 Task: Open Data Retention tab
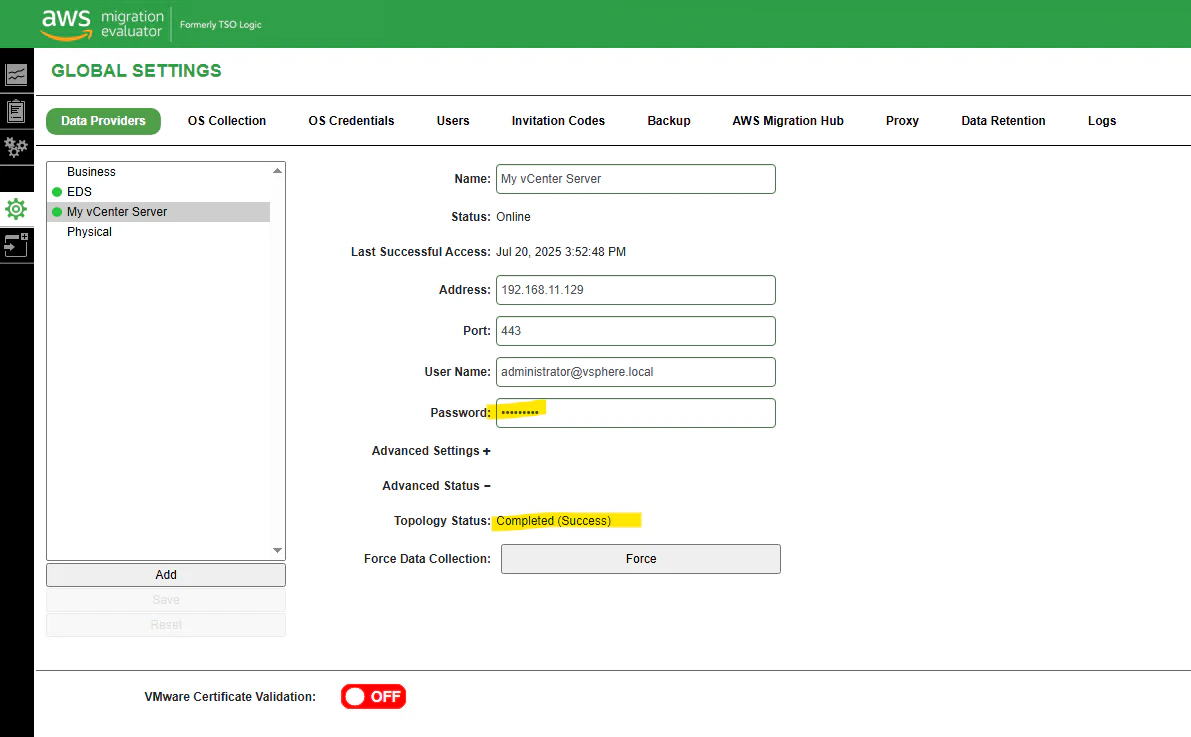[1003, 121]
